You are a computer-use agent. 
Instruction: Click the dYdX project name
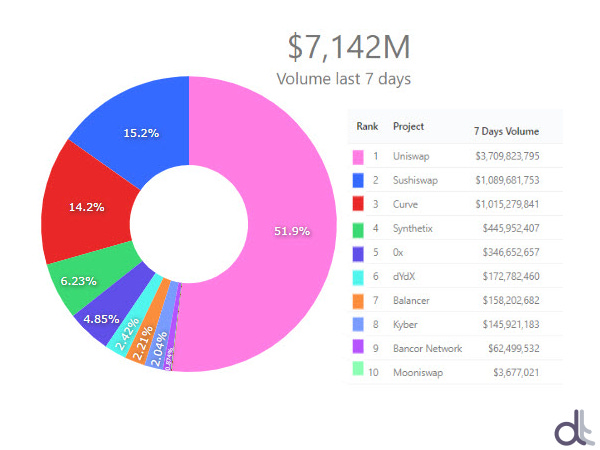click(404, 276)
